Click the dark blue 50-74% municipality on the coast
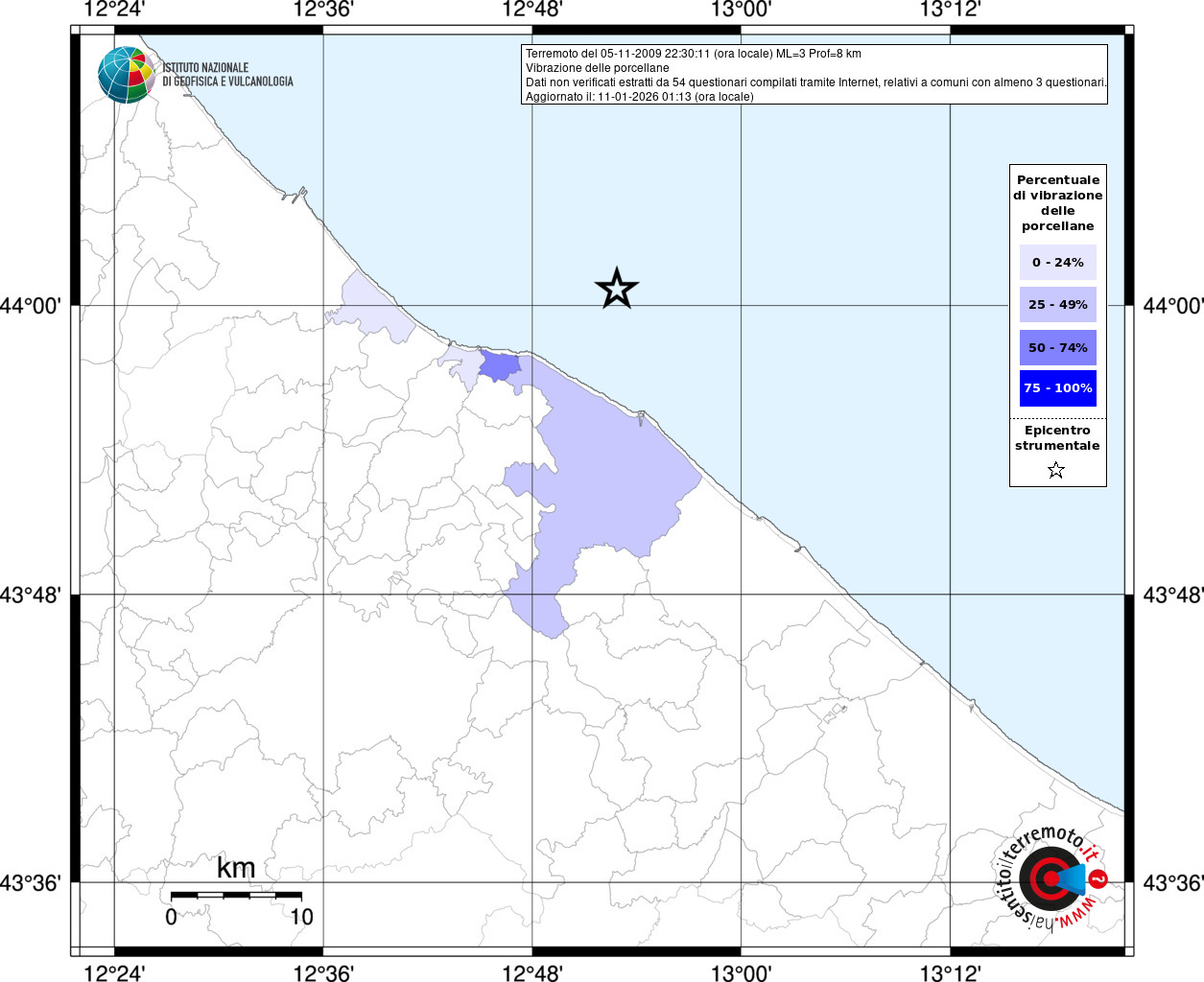This screenshot has width=1204, height=982. coord(499,366)
